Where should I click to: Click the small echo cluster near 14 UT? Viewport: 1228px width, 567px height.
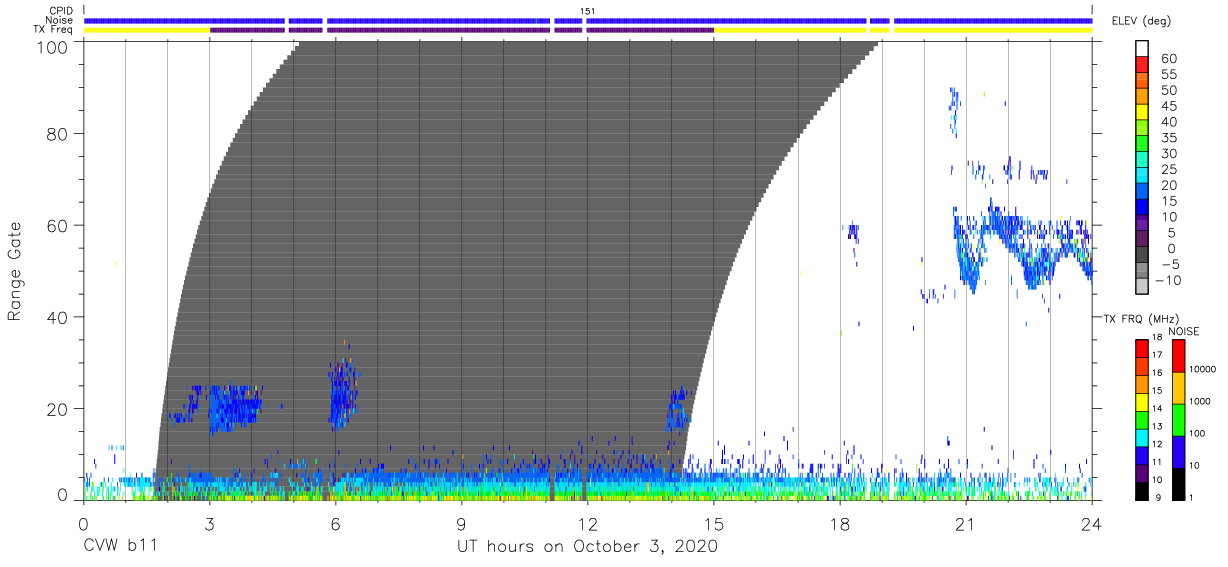678,410
